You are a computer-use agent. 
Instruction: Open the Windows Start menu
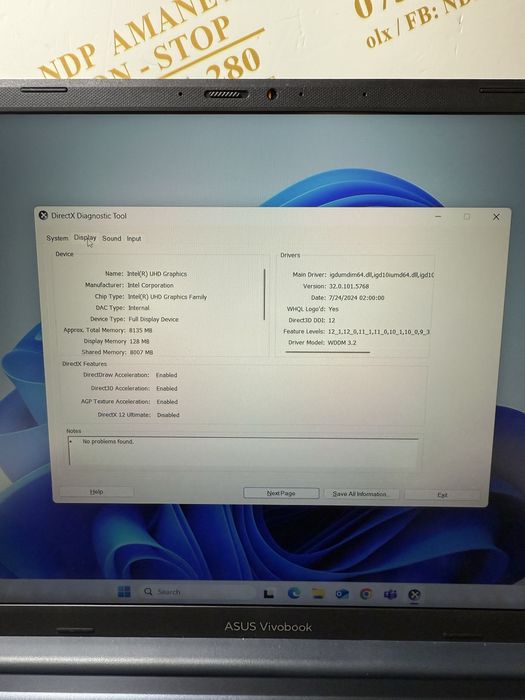124,592
